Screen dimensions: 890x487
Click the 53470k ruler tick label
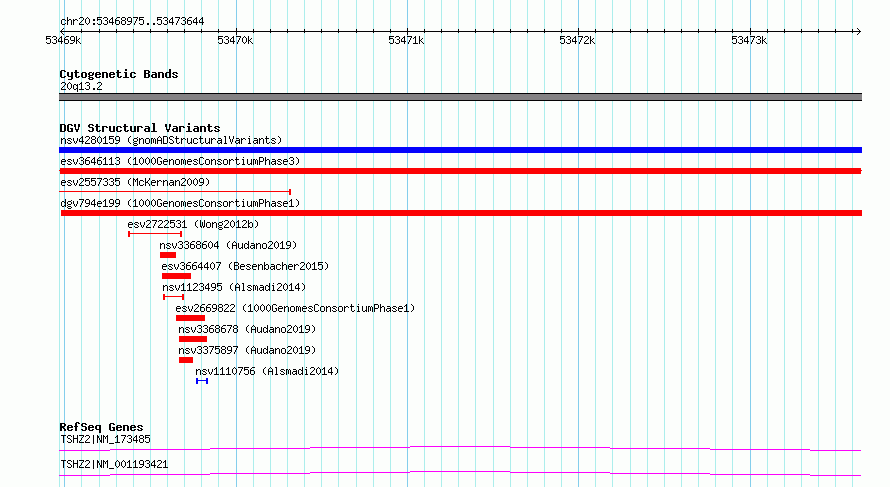click(x=235, y=40)
